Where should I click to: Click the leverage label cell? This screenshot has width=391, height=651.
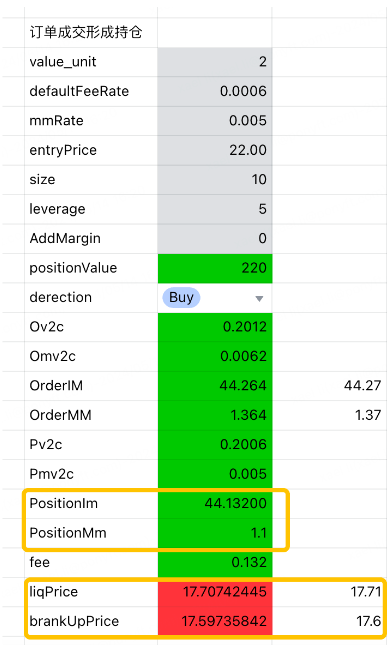coord(91,209)
